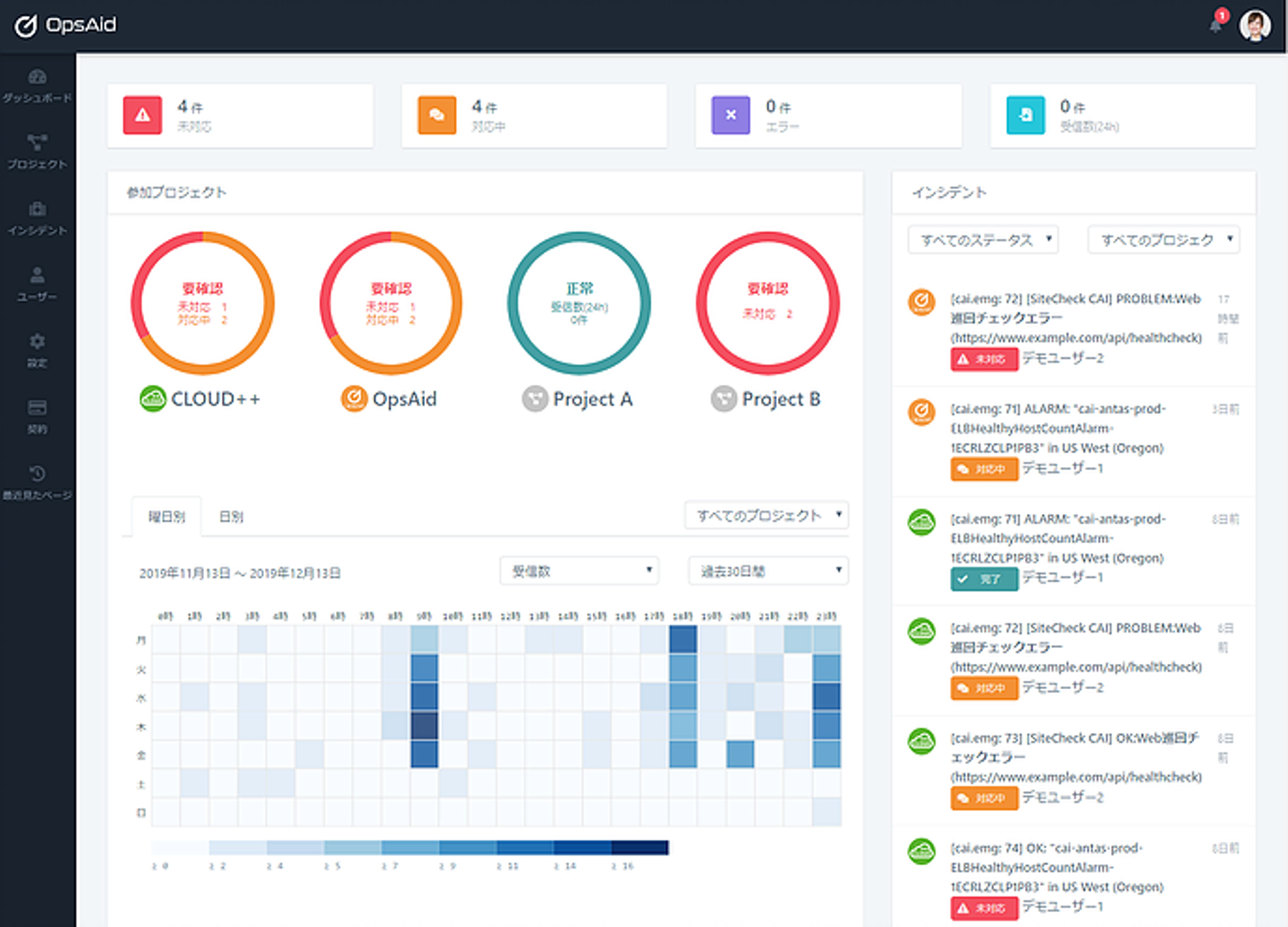The image size is (1288, 927).
Task: Click 未対応 badge on first incident
Action: click(x=984, y=359)
